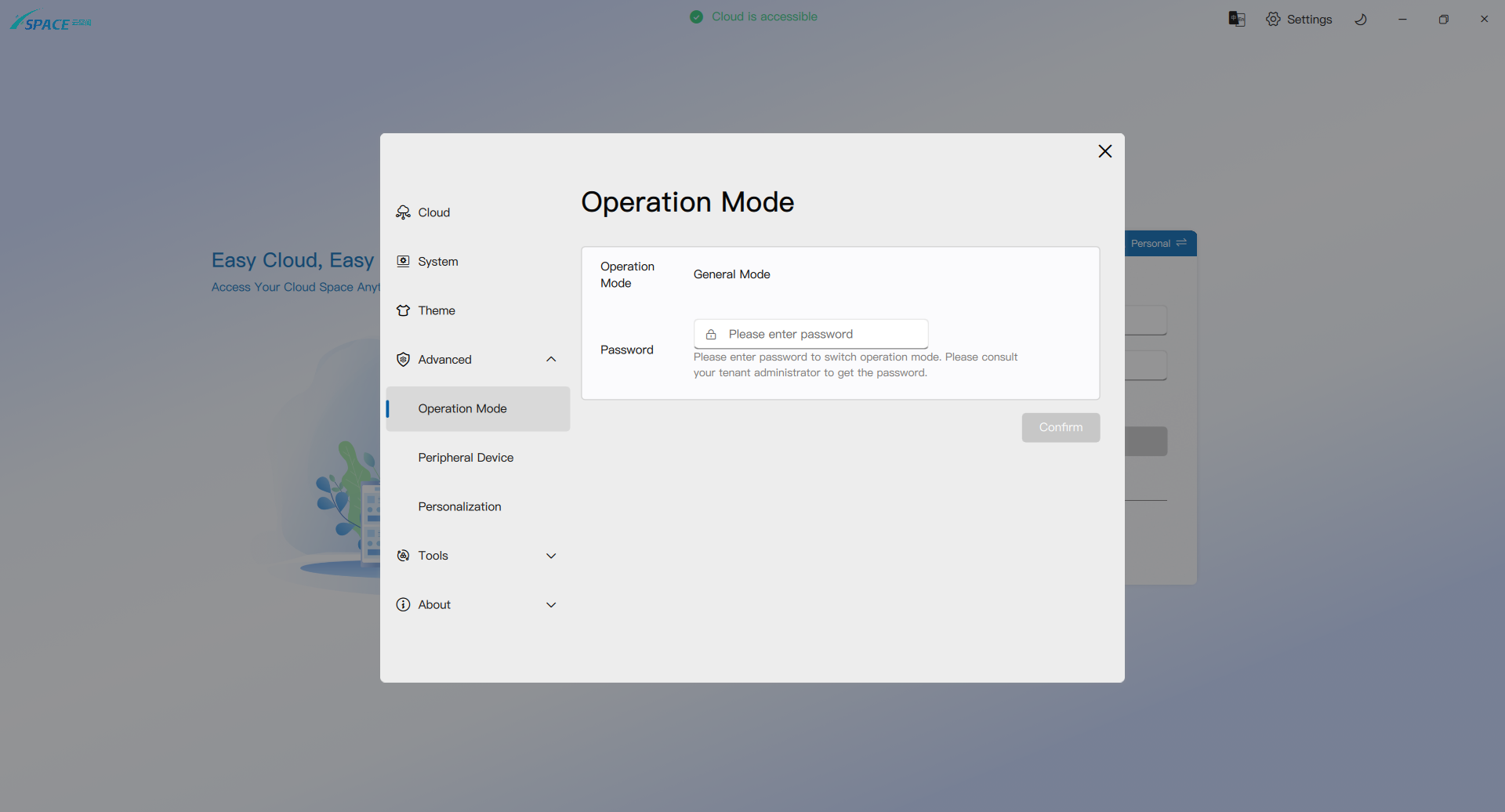Collapse the Advanced section chevron
1505x812 pixels.
551,360
